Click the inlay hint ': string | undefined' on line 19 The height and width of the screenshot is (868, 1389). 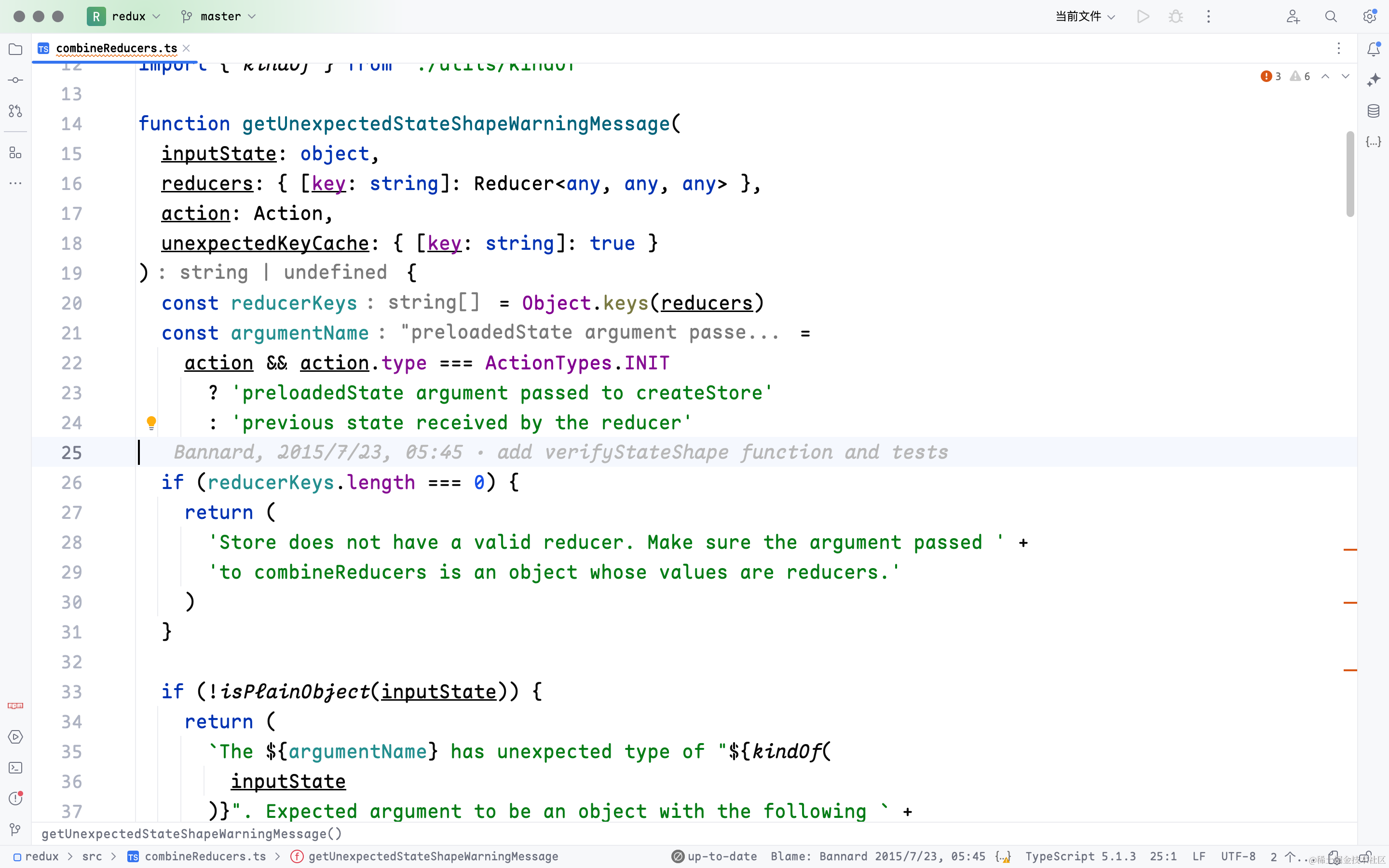click(x=272, y=272)
